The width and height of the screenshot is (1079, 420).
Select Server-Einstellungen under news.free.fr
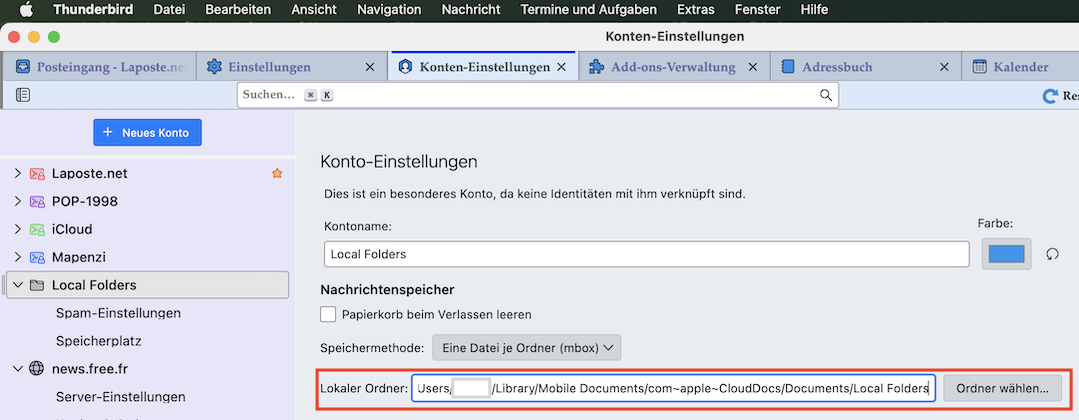pos(120,397)
